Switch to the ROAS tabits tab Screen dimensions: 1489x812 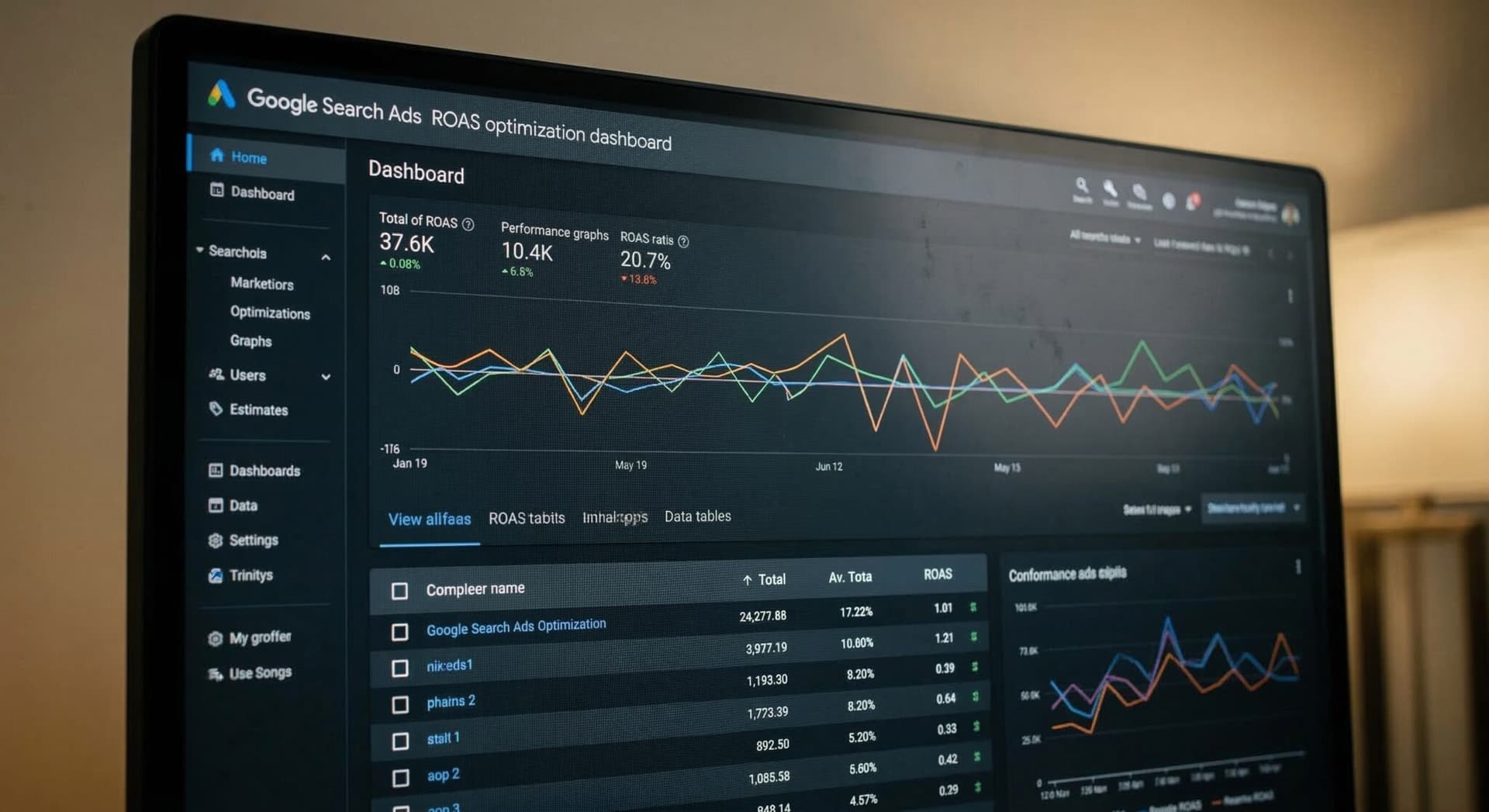click(527, 518)
